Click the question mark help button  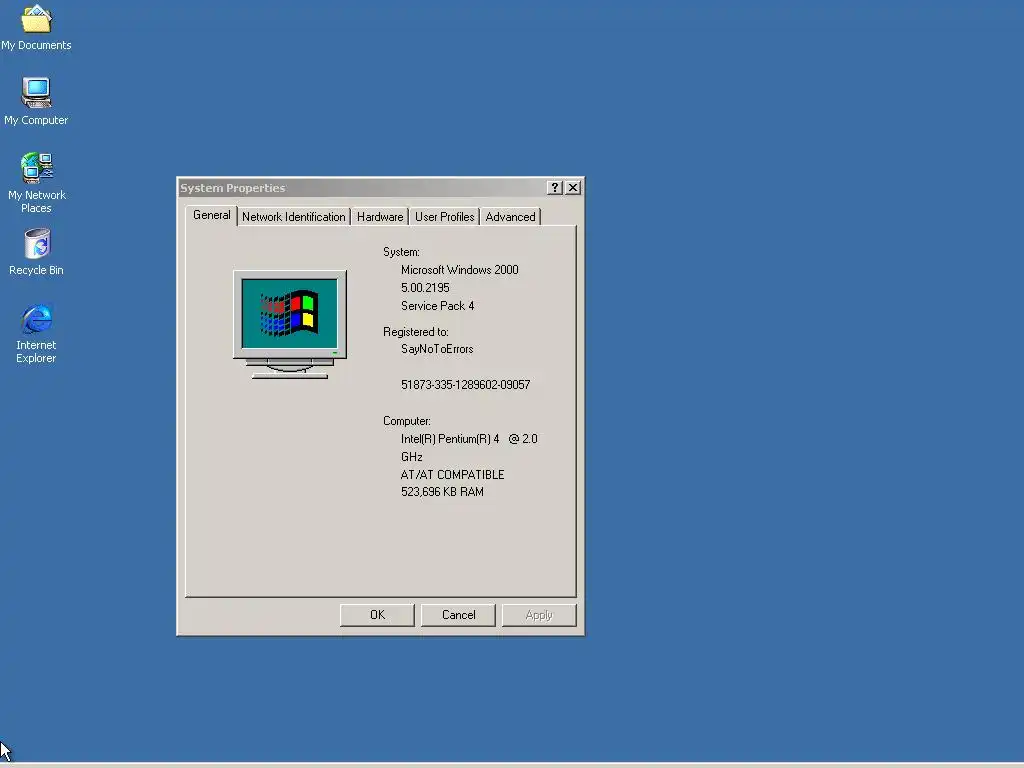554,188
